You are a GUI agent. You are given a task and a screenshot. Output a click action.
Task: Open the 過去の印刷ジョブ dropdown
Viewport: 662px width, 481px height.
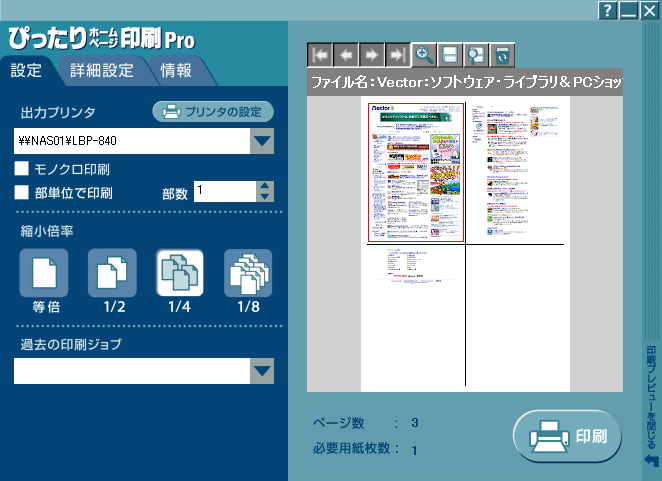click(262, 371)
